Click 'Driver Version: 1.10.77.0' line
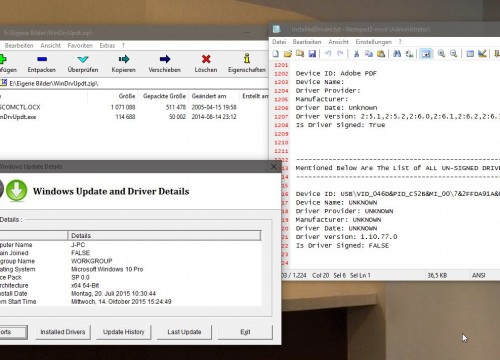Viewport: 500px width, 360px height. point(346,237)
